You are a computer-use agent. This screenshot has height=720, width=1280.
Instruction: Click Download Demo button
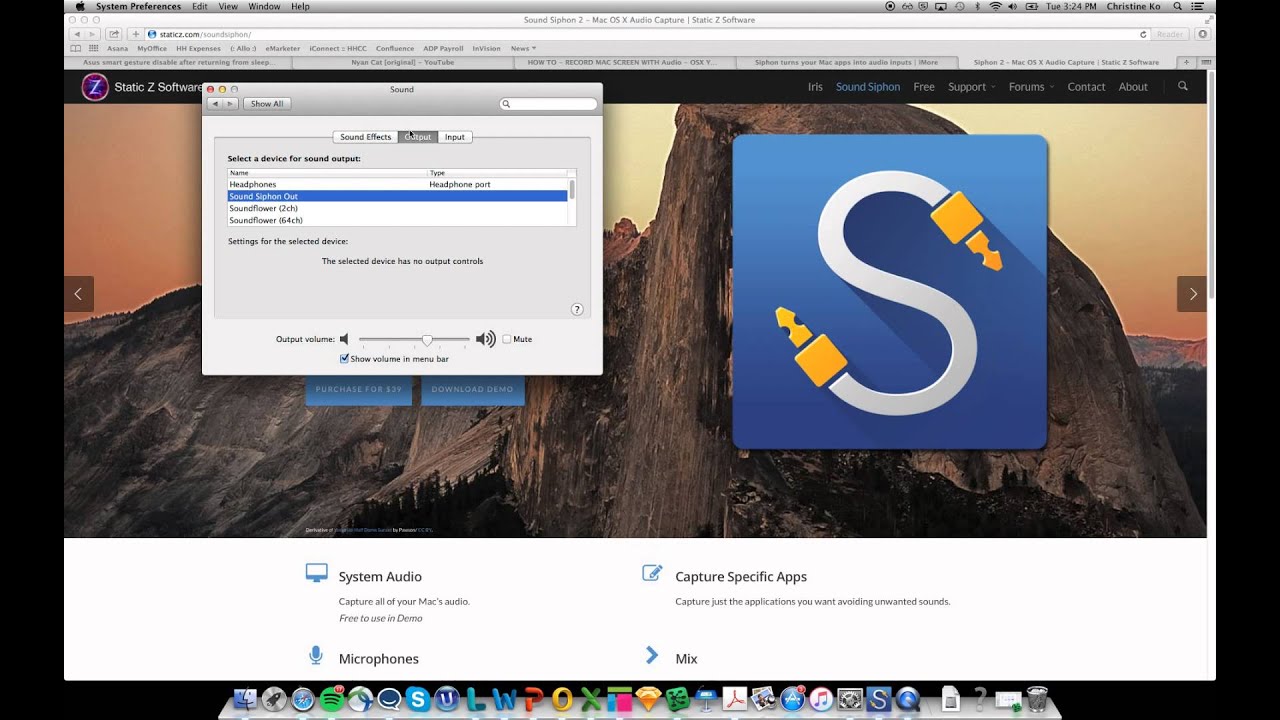[x=472, y=389]
